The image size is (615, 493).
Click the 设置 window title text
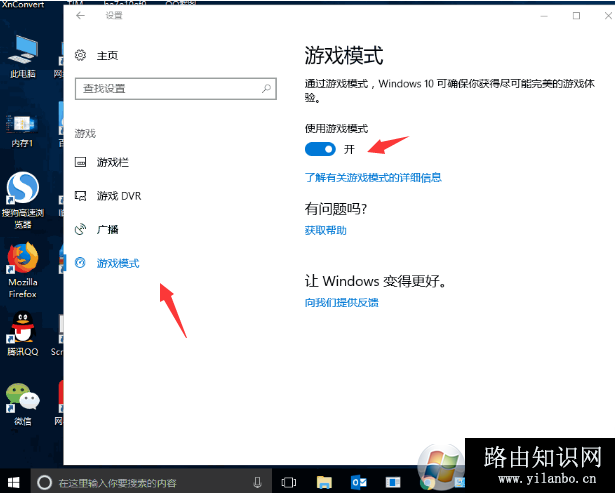pyautogui.click(x=114, y=16)
